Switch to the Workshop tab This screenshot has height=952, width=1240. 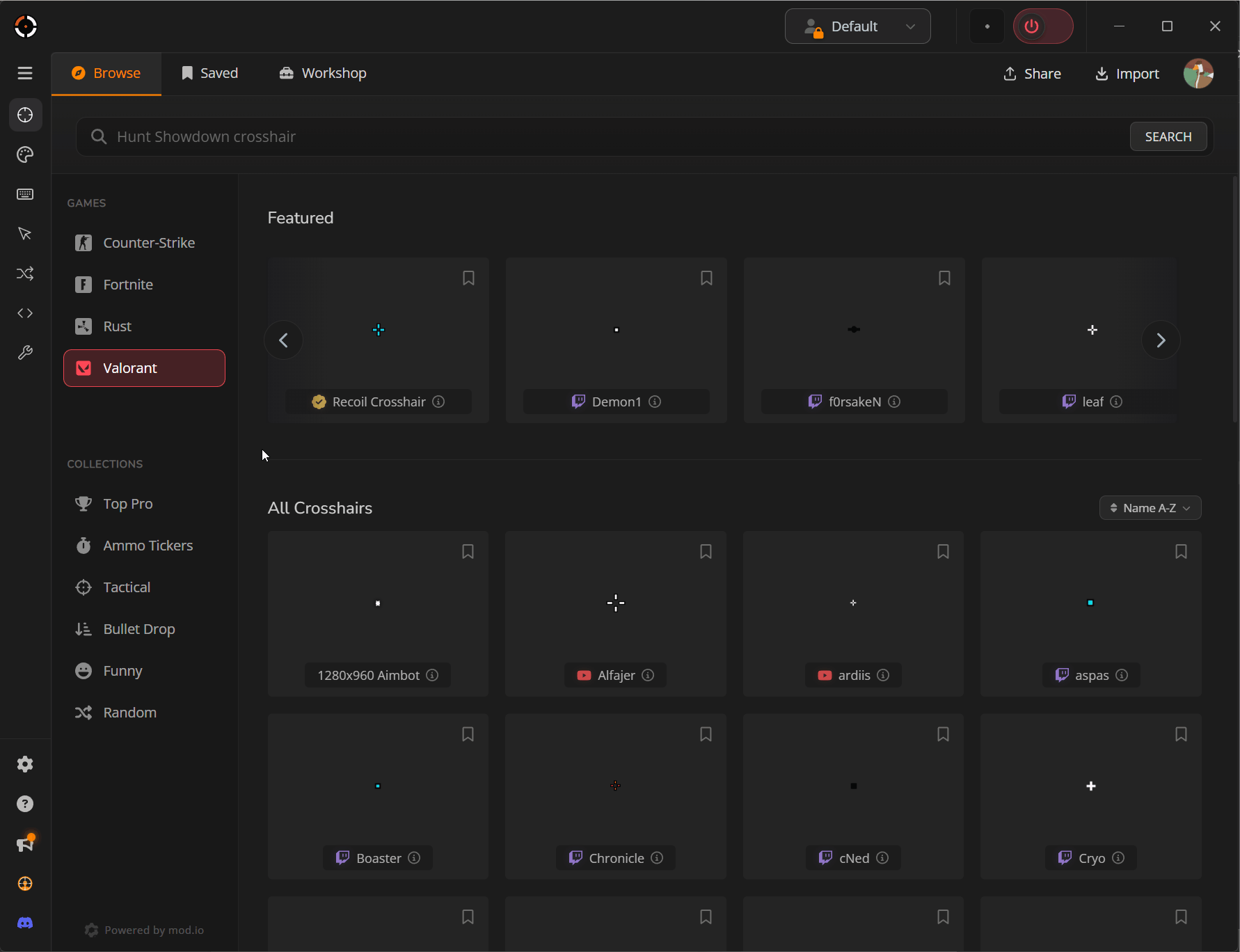click(x=323, y=73)
